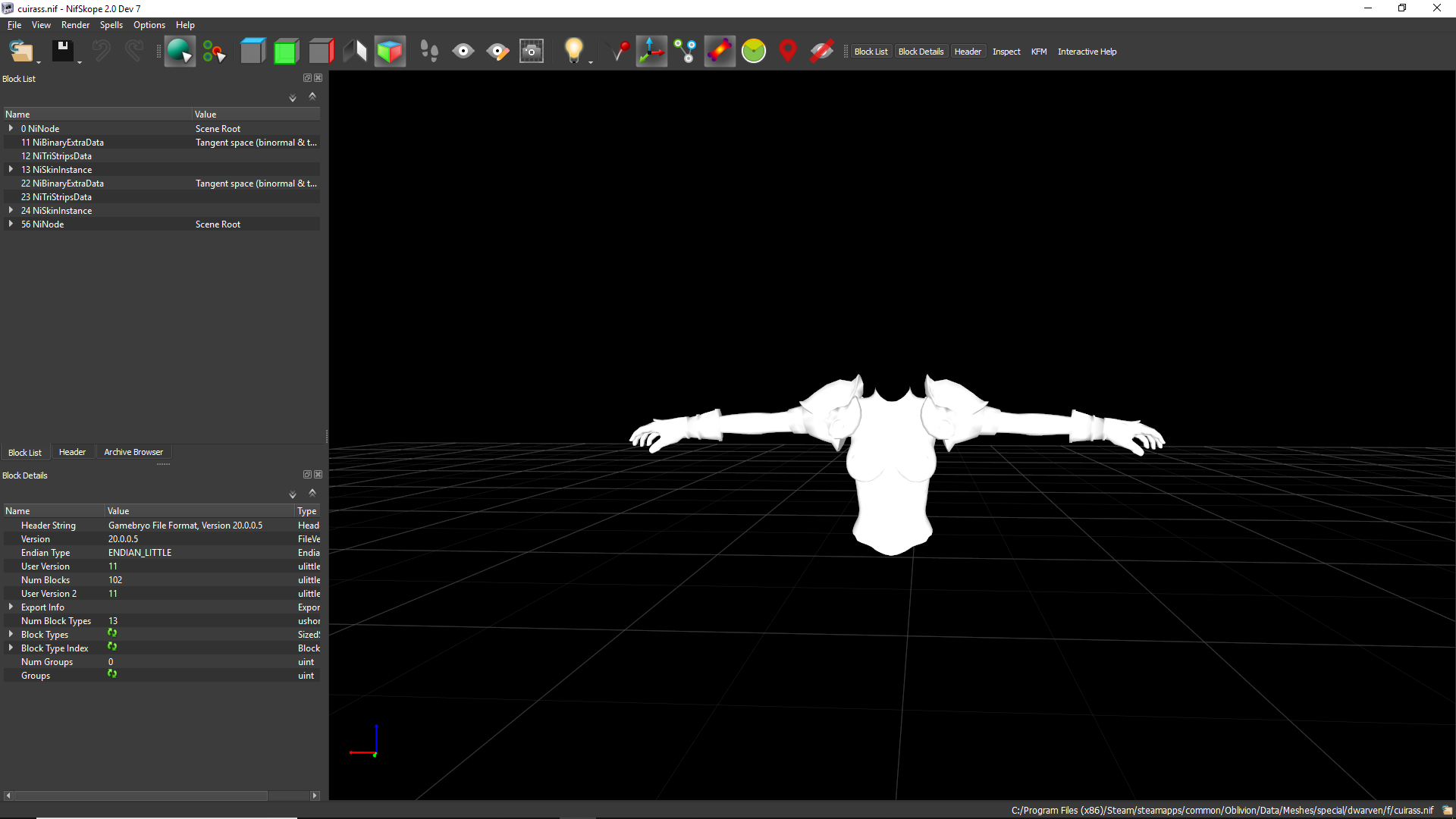Viewport: 1456px width, 819px height.
Task: Float the Block List panel
Action: pos(307,78)
